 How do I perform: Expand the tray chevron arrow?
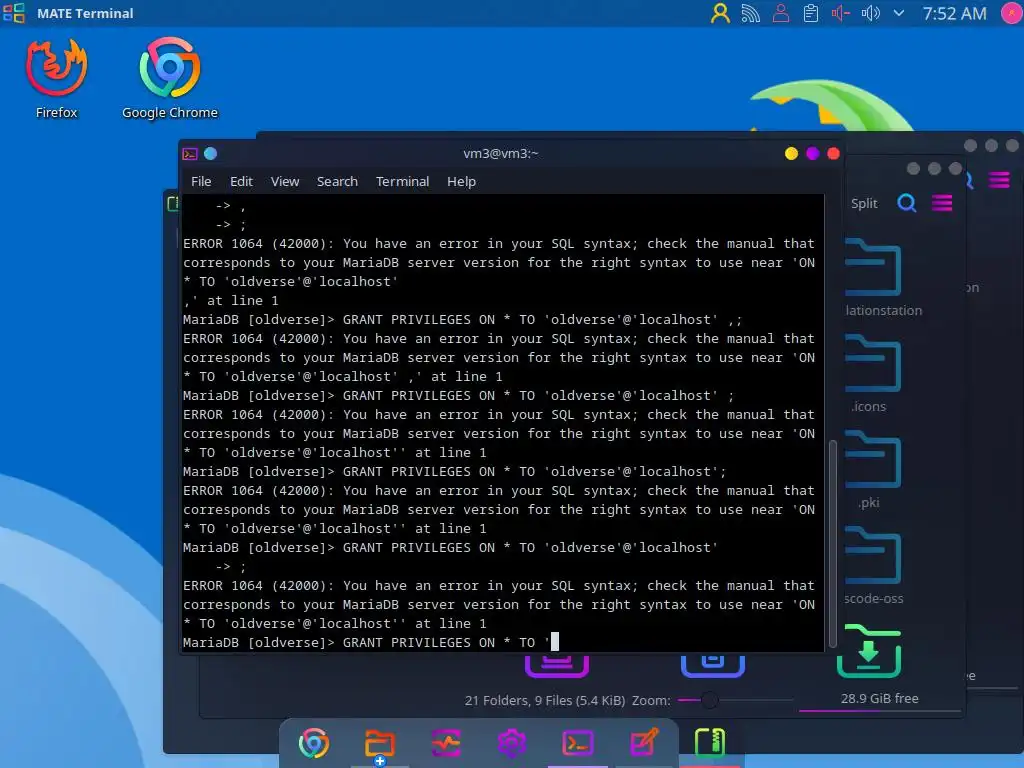click(899, 13)
